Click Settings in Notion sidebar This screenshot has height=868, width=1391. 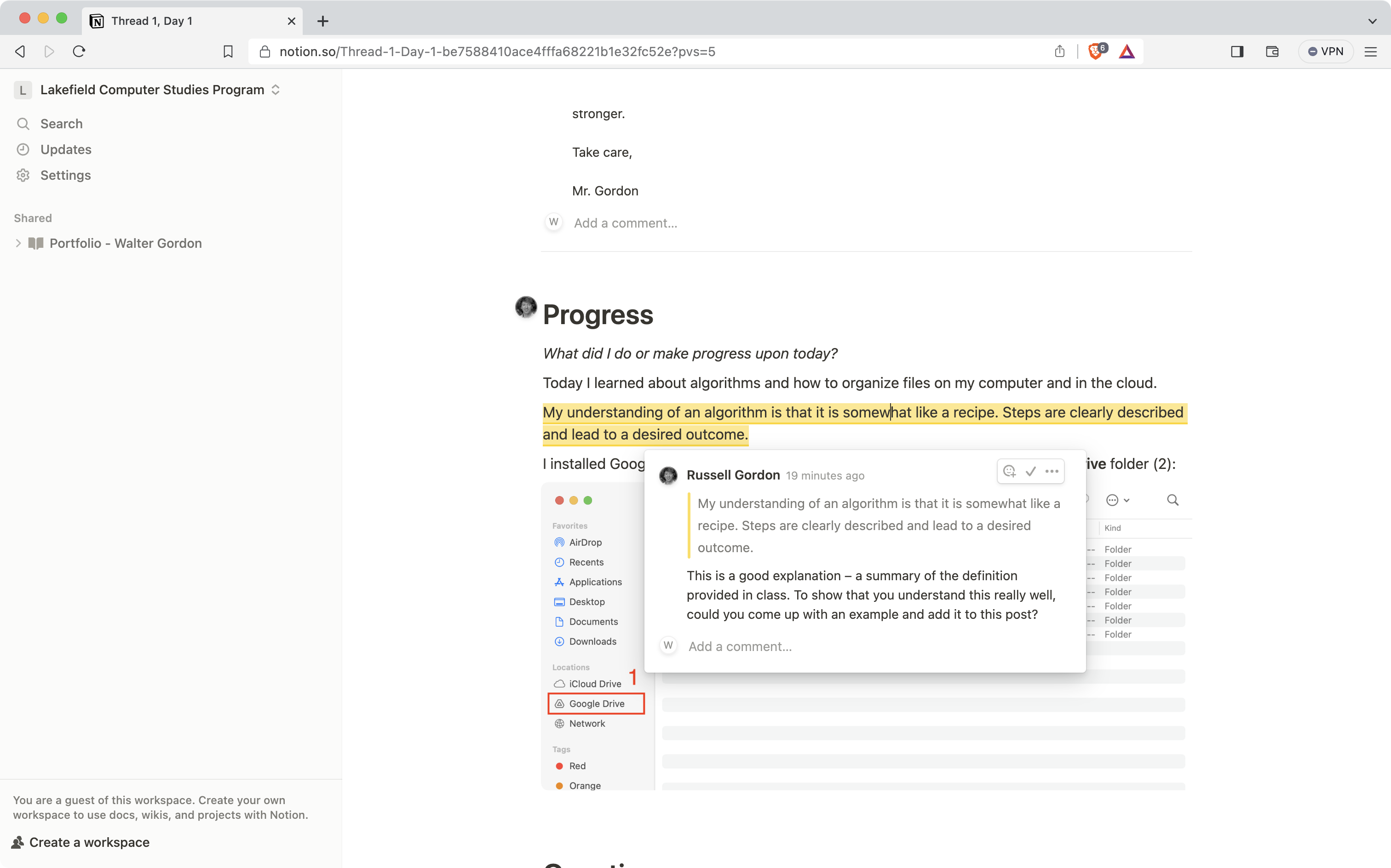pos(65,175)
